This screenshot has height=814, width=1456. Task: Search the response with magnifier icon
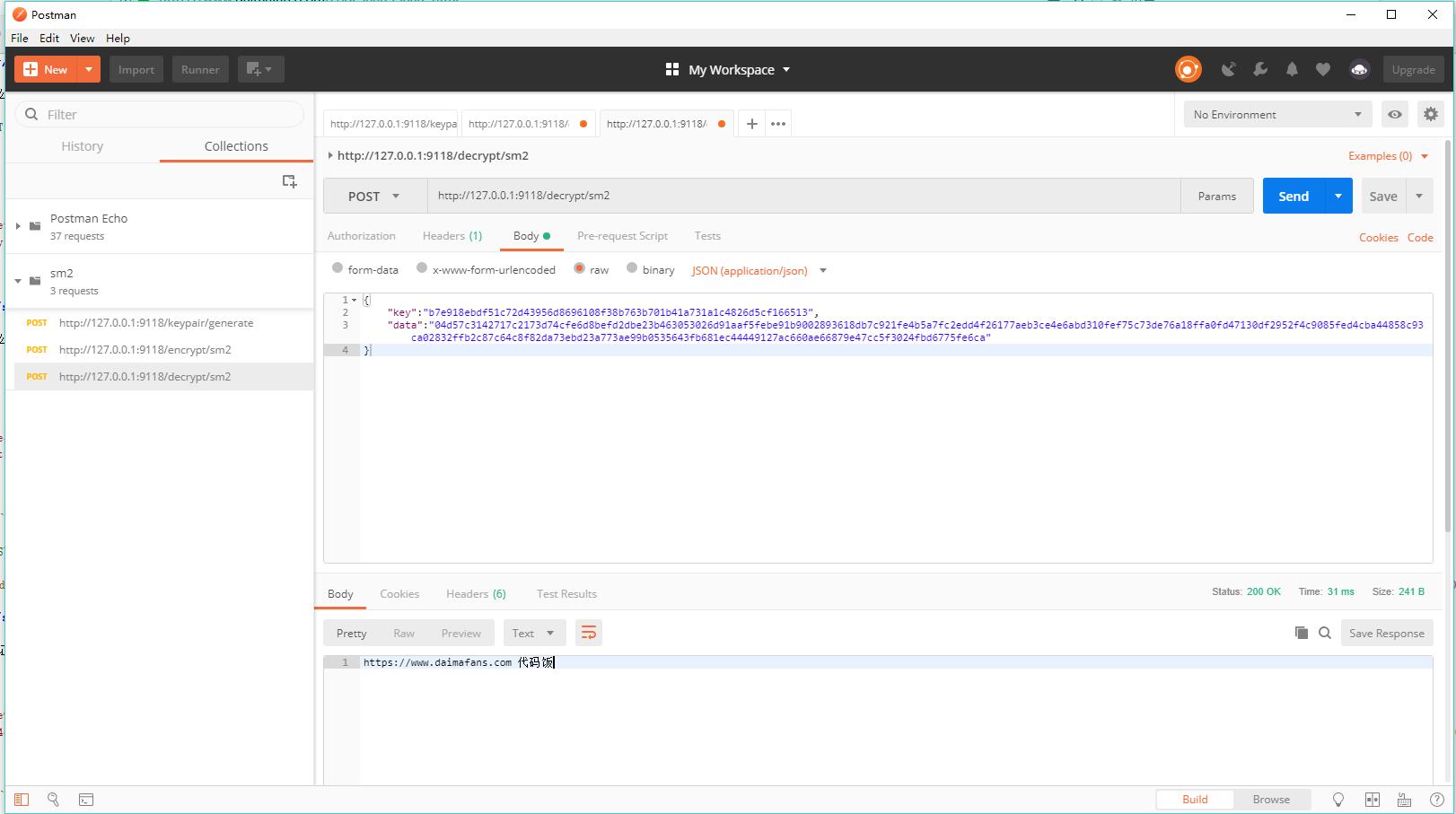(1324, 633)
